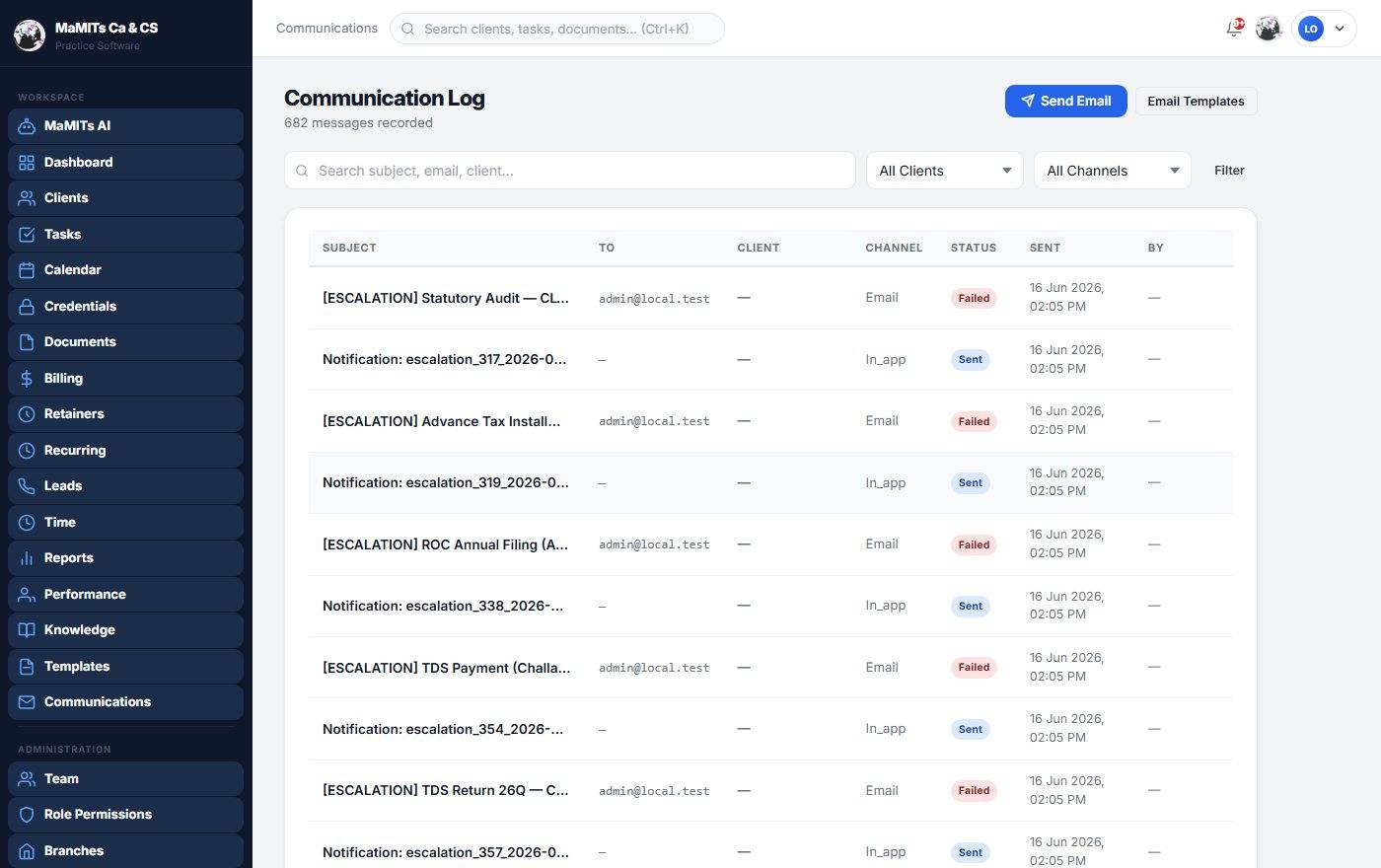Click the Tasks checkbox icon
Image resolution: width=1381 pixels, height=868 pixels.
(27, 235)
